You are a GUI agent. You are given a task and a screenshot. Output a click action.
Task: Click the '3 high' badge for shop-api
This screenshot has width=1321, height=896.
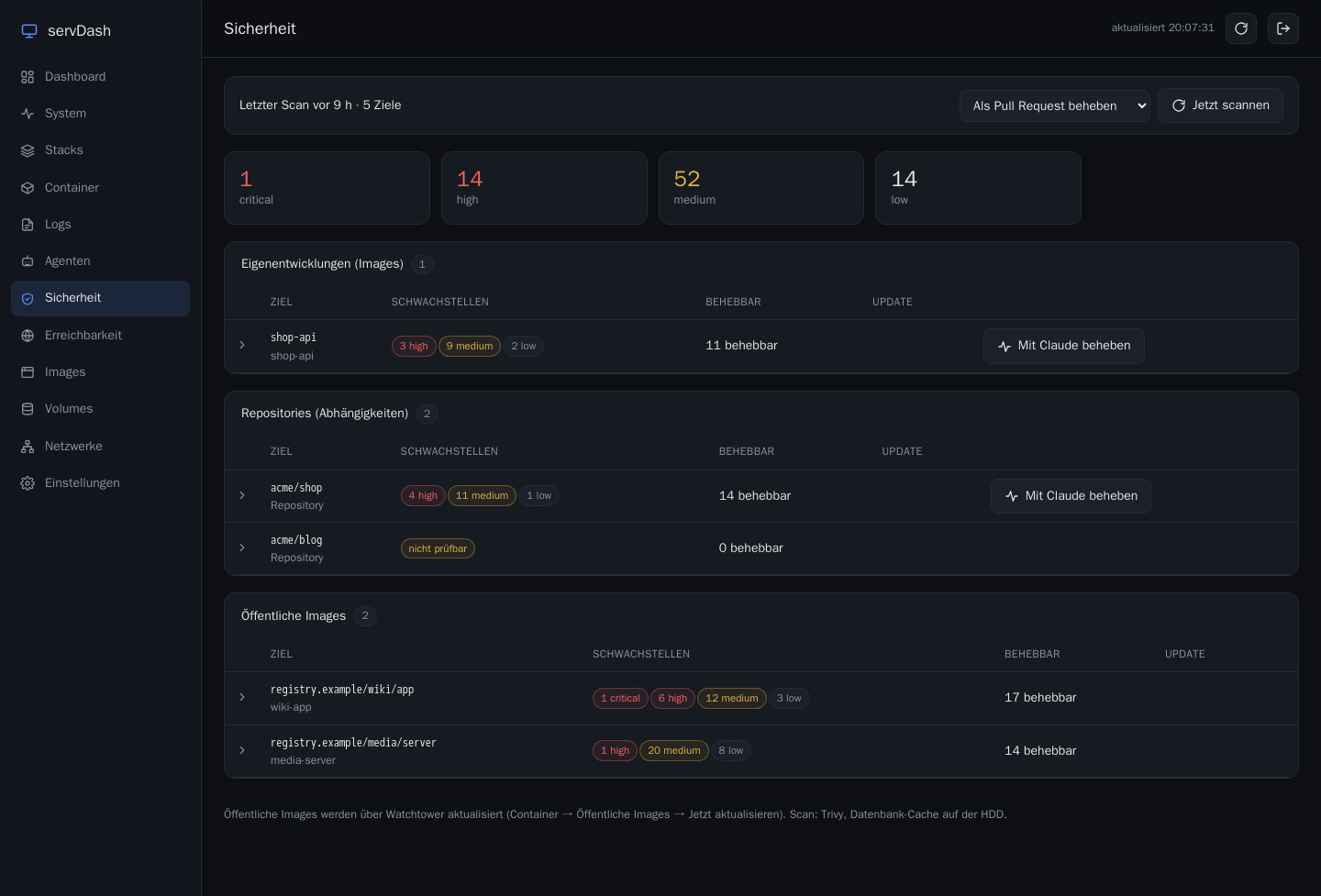pos(414,346)
